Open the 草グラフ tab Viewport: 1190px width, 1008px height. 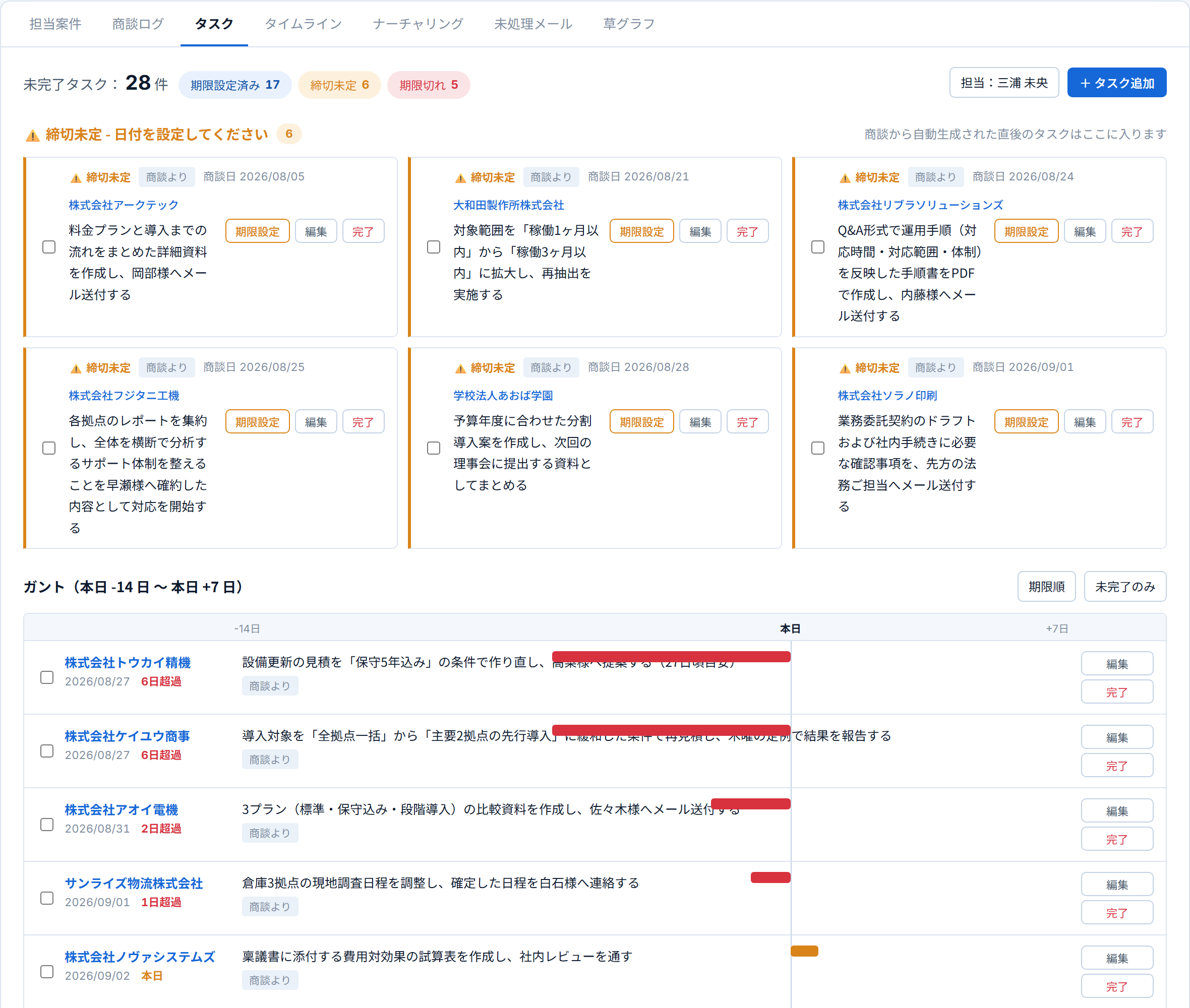(x=629, y=23)
